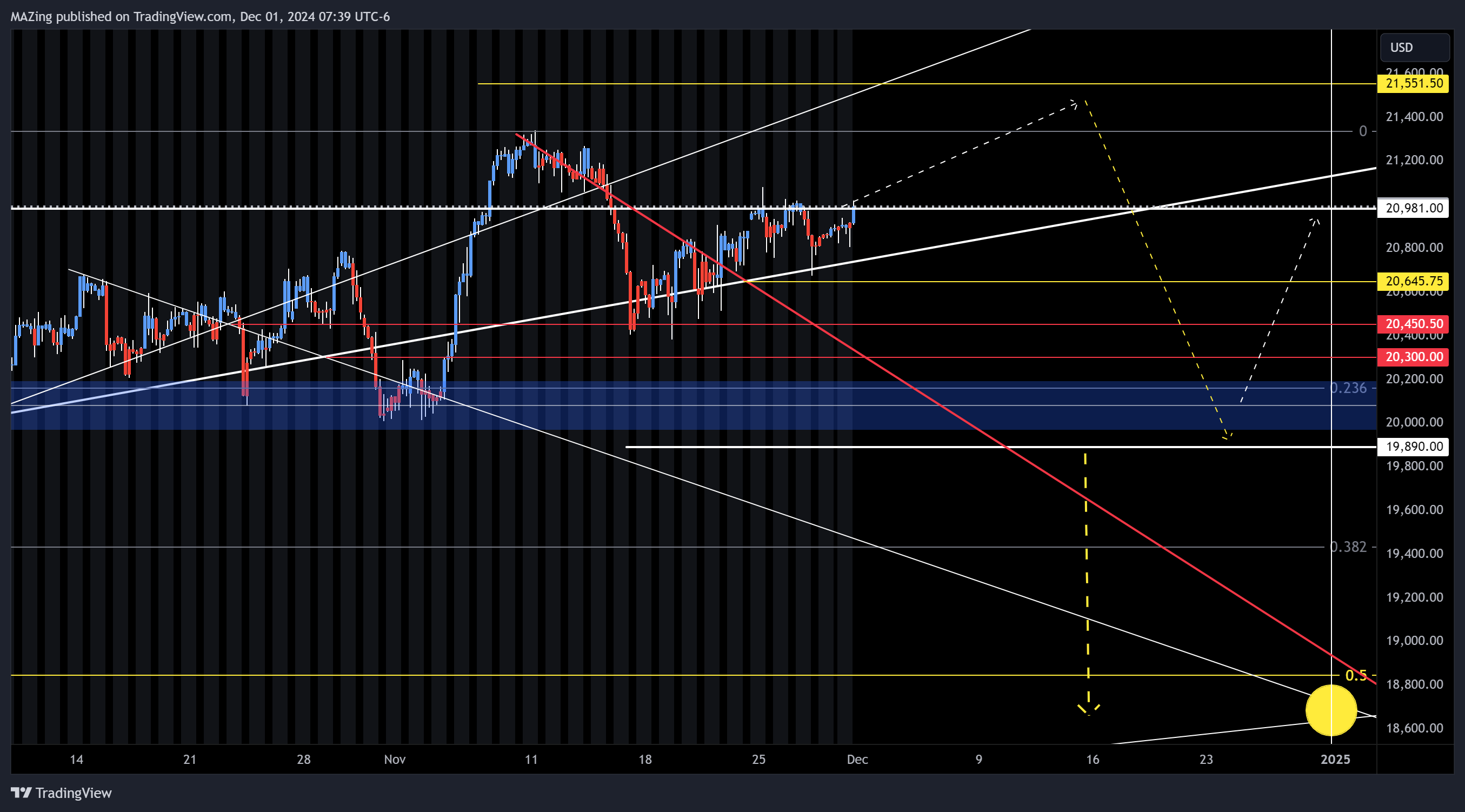
Task: Click the 20,000.00 price scale tick
Action: point(1414,422)
